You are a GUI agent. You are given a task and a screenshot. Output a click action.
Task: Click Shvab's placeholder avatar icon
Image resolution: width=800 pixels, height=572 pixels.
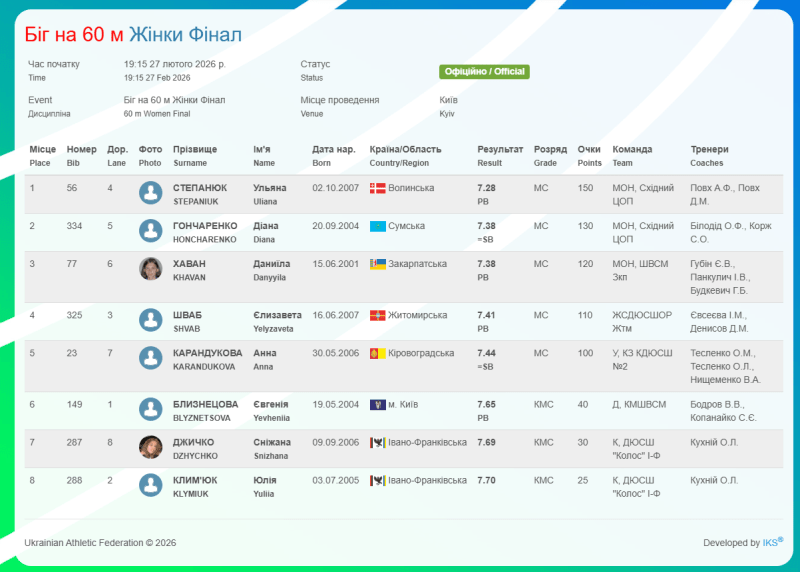click(151, 320)
